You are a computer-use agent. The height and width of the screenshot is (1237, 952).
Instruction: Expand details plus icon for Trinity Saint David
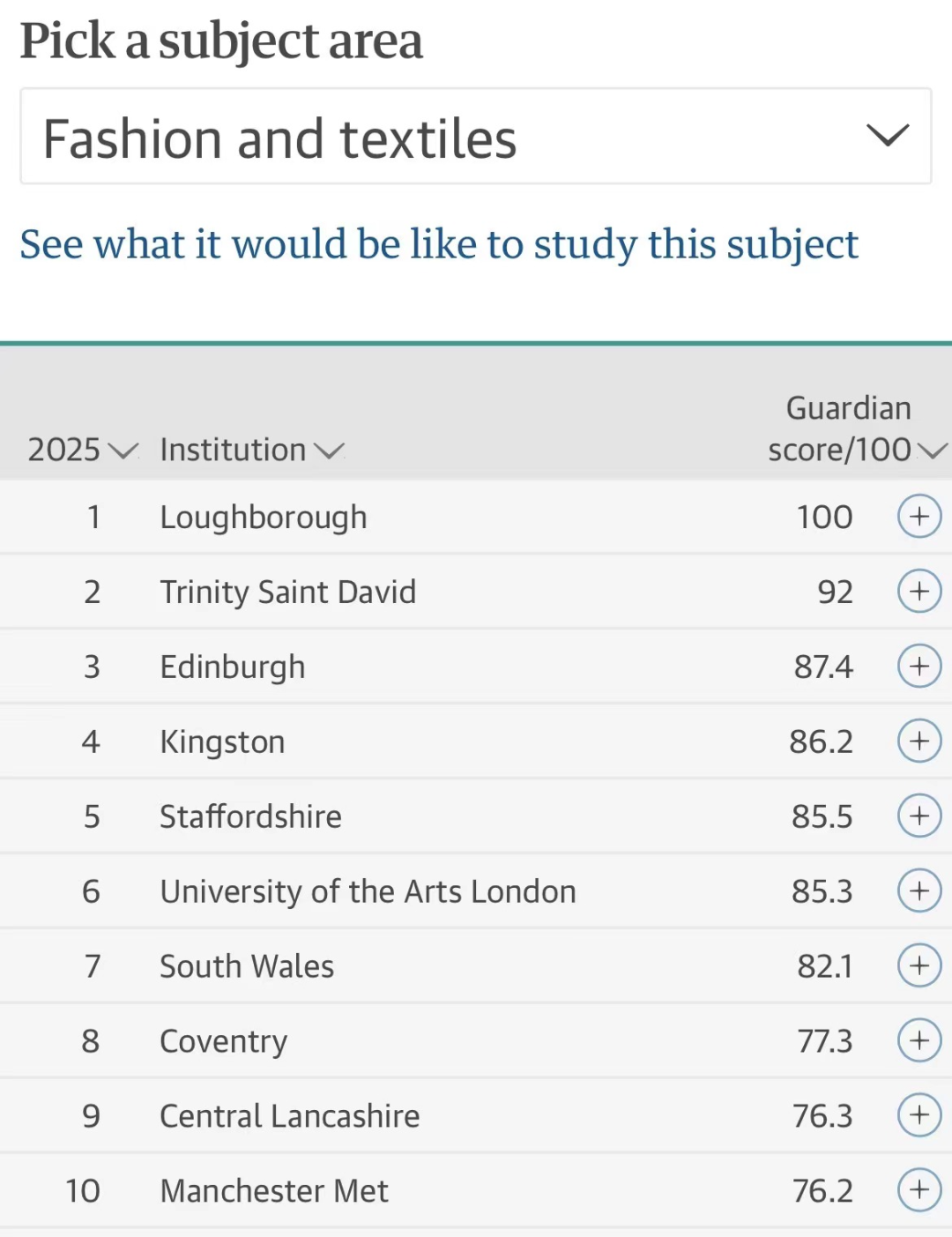pyautogui.click(x=919, y=592)
